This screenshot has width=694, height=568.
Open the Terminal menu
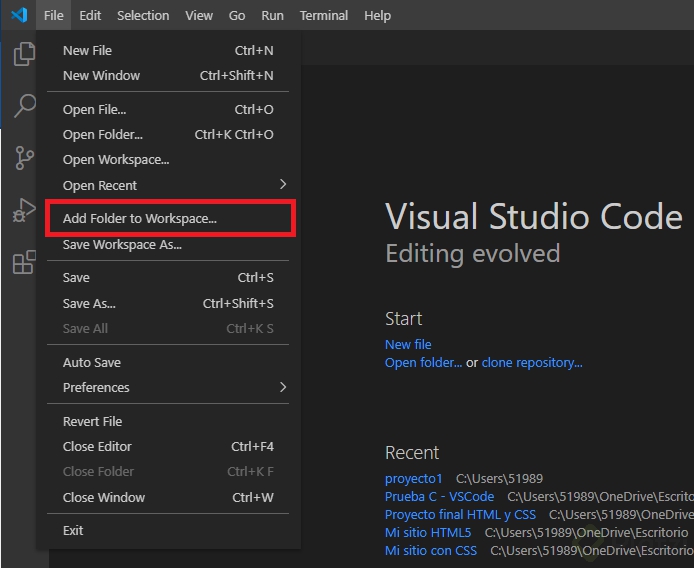(x=324, y=15)
